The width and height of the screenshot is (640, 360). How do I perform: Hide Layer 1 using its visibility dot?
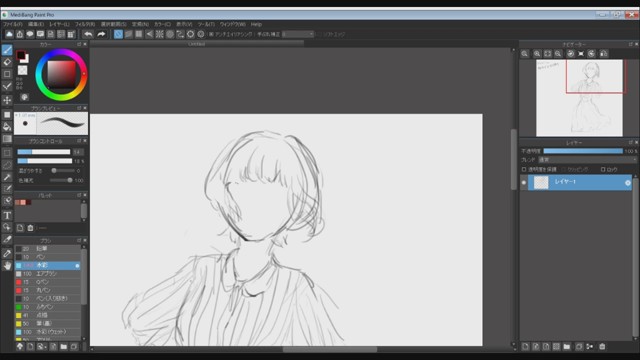pos(524,182)
